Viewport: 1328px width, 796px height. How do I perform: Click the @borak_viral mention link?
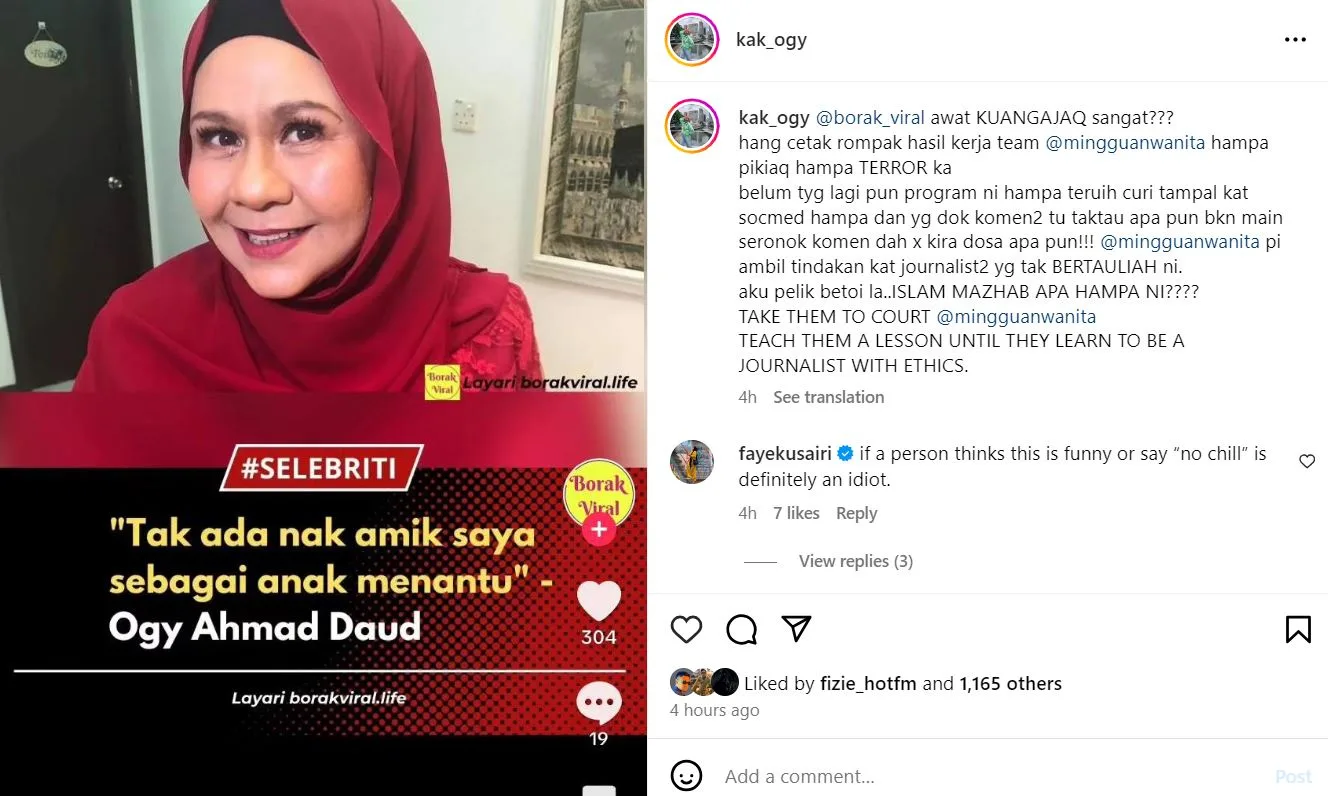pos(870,118)
